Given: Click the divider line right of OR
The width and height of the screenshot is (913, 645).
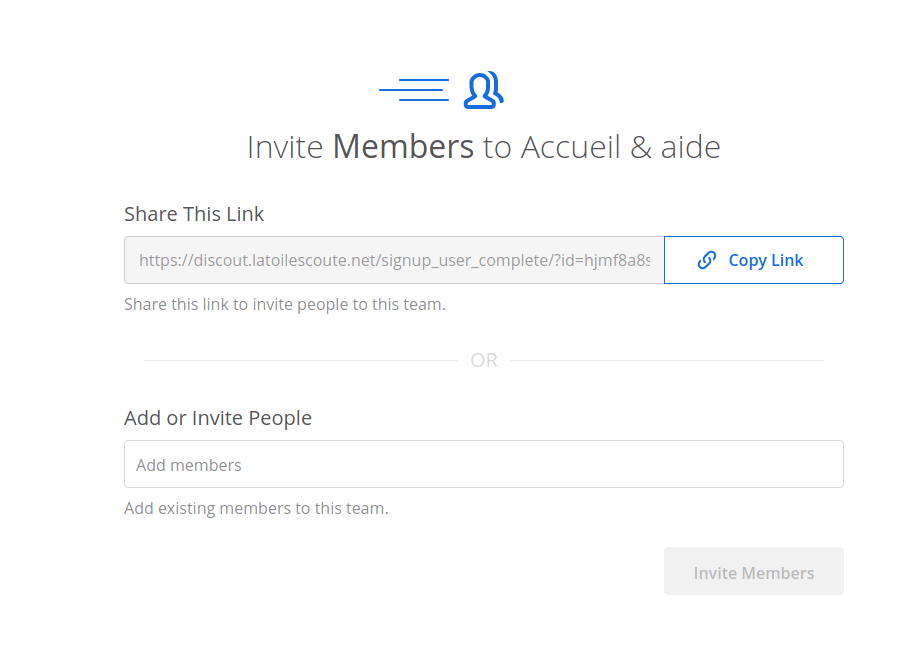Looking at the screenshot, I should point(666,360).
